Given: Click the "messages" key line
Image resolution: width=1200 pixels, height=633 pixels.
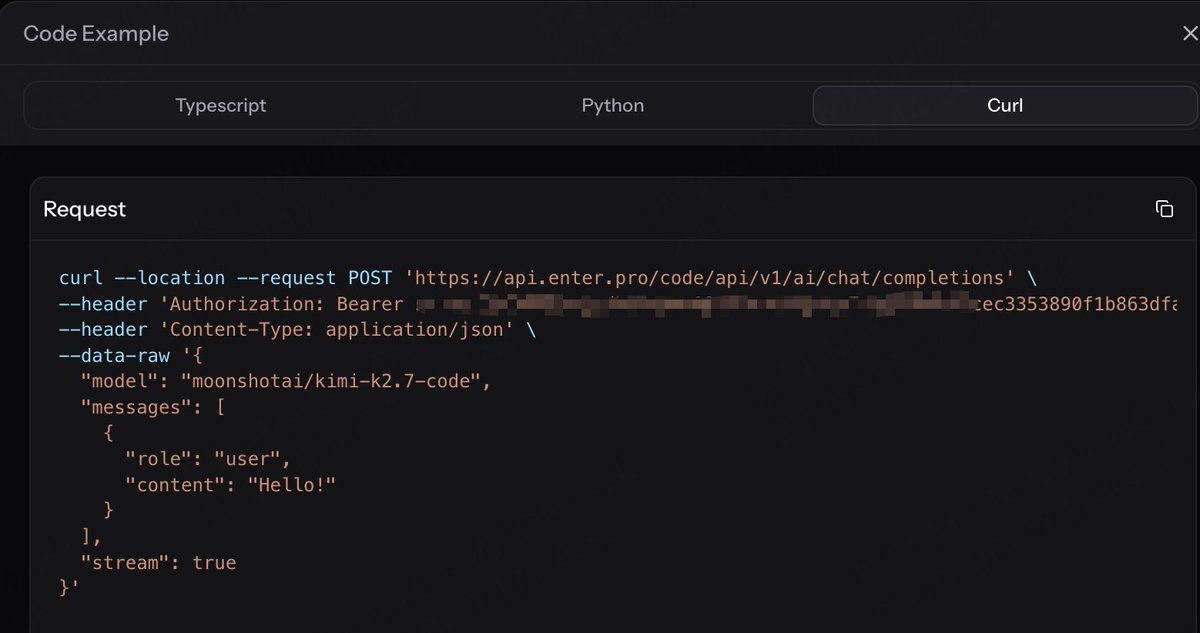Looking at the screenshot, I should pyautogui.click(x=152, y=408).
